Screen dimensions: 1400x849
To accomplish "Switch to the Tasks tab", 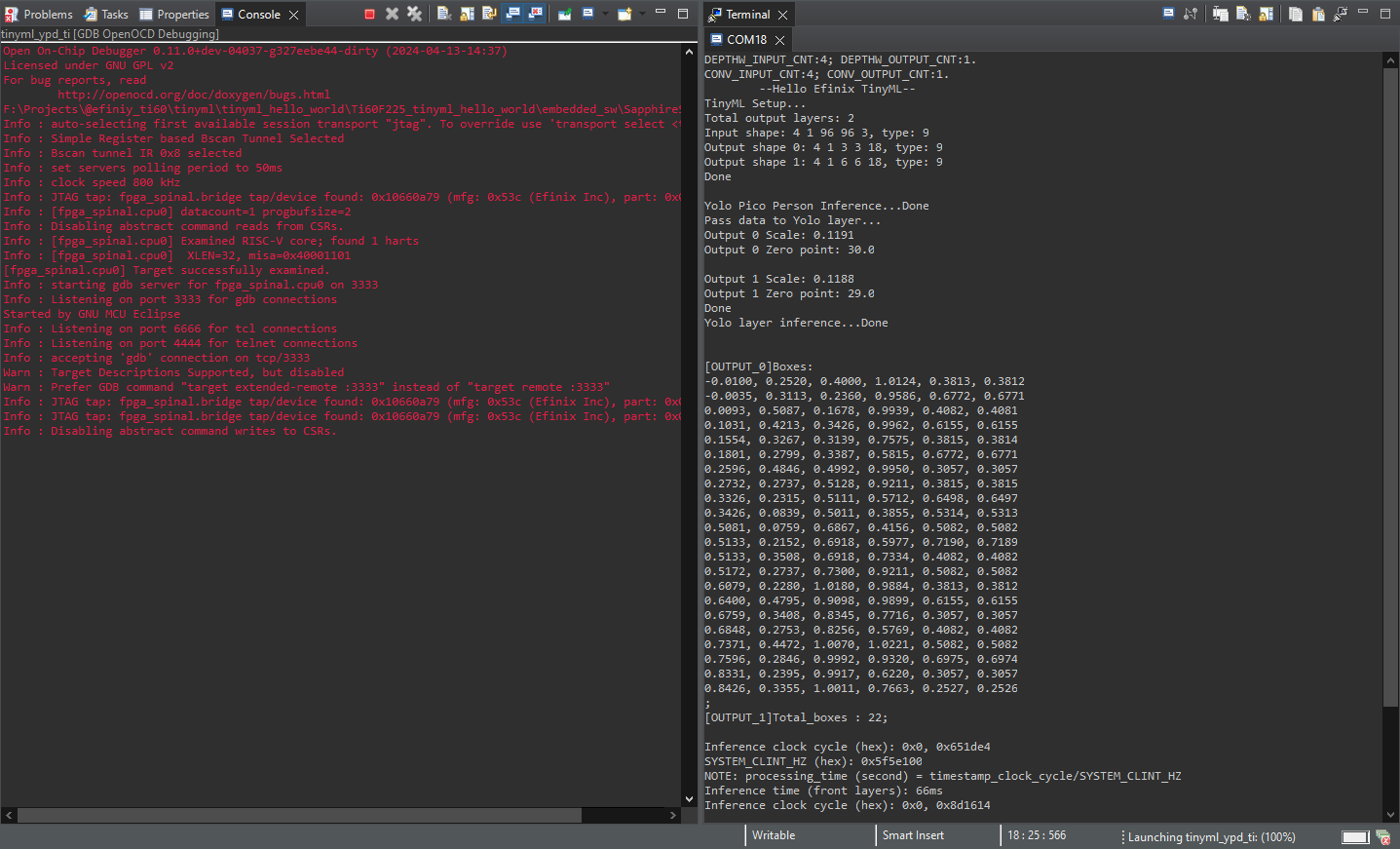I will pyautogui.click(x=106, y=14).
